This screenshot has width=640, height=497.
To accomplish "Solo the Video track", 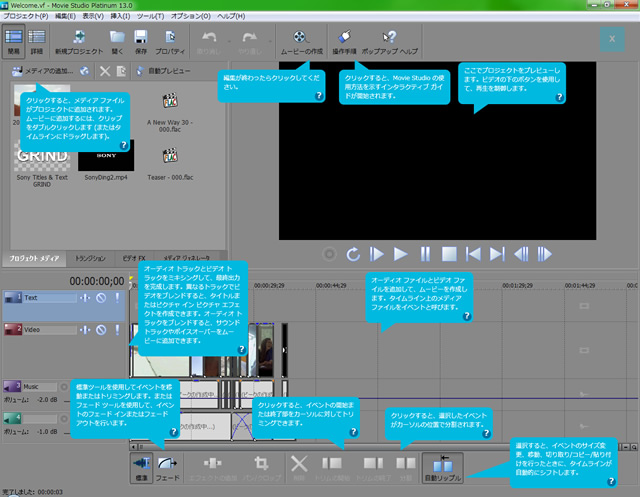I will tap(117, 330).
